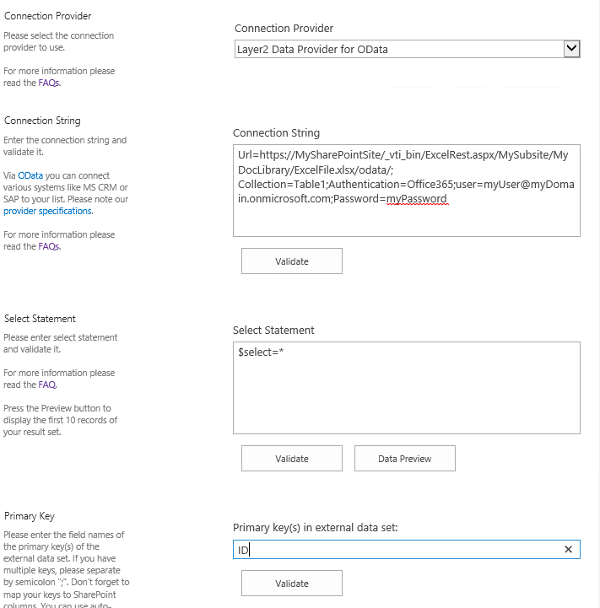Open the FAQs link in the Connection String section
Image resolution: width=600 pixels, height=608 pixels.
point(49,247)
